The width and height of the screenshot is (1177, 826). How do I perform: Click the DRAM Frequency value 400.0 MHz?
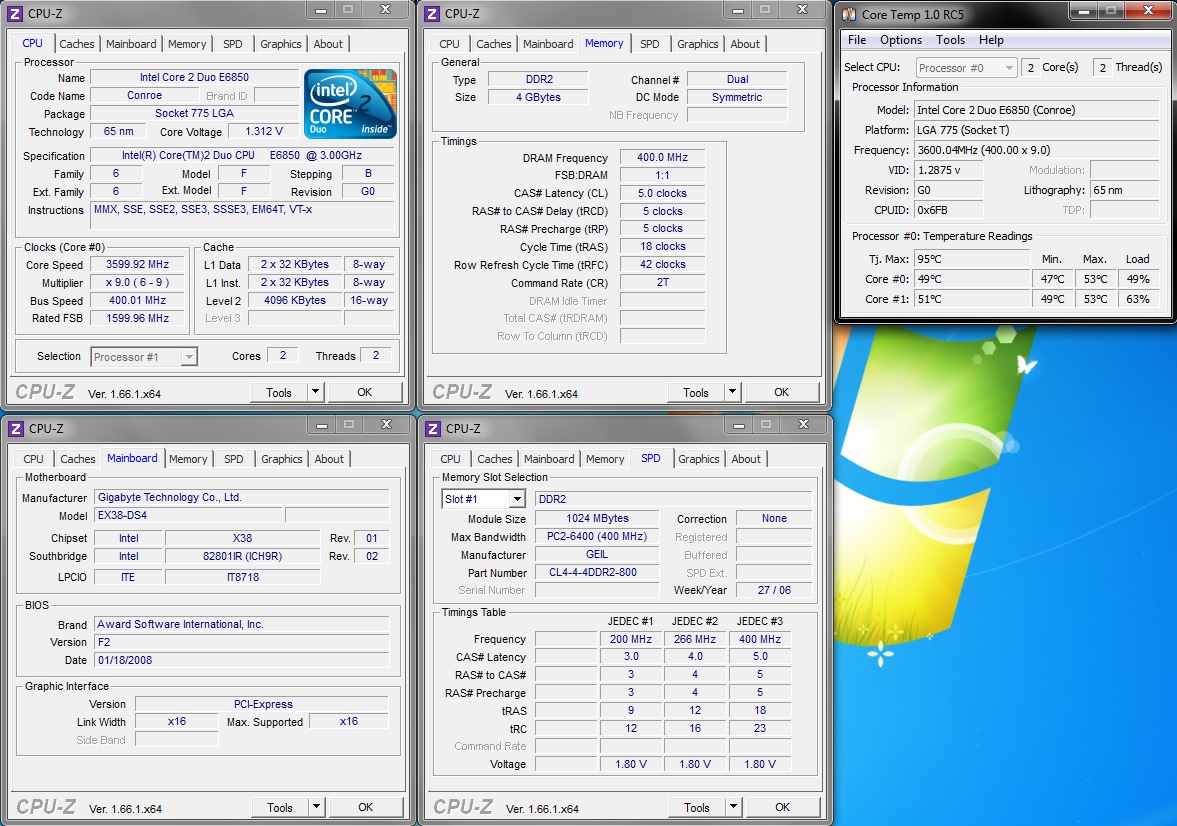point(662,158)
